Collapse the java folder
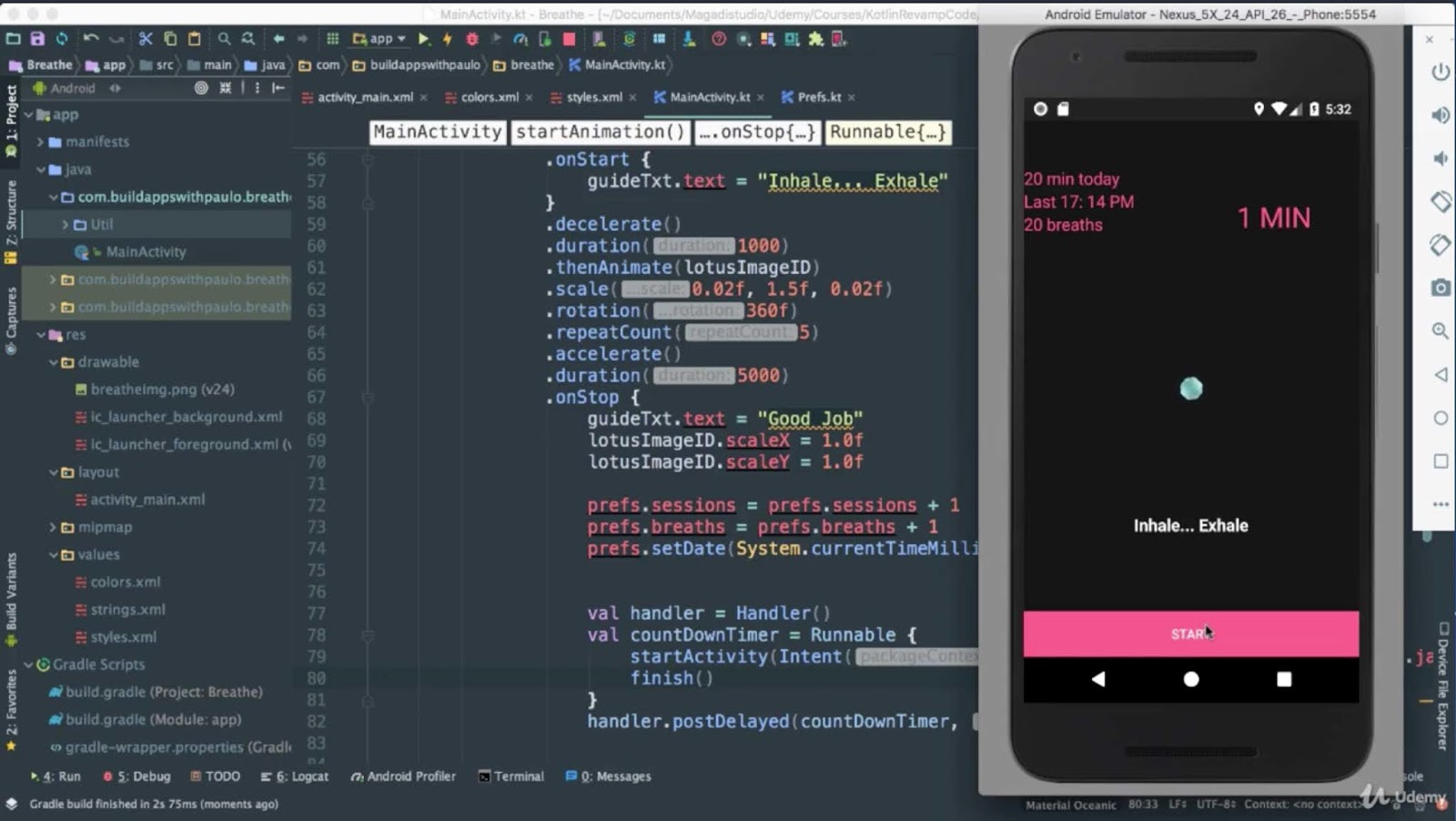This screenshot has height=821, width=1456. tap(40, 169)
